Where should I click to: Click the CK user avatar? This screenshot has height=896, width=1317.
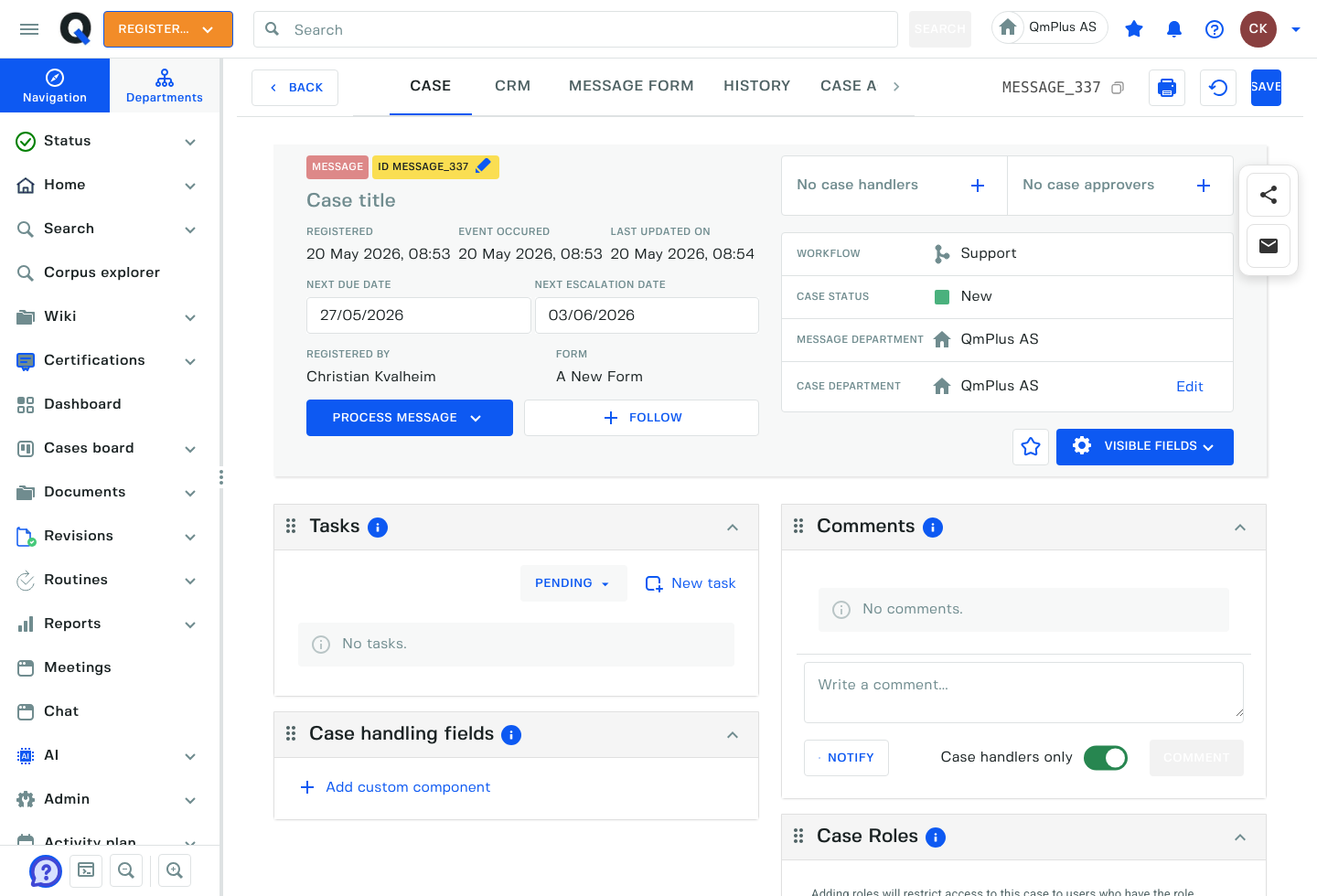point(1258,29)
